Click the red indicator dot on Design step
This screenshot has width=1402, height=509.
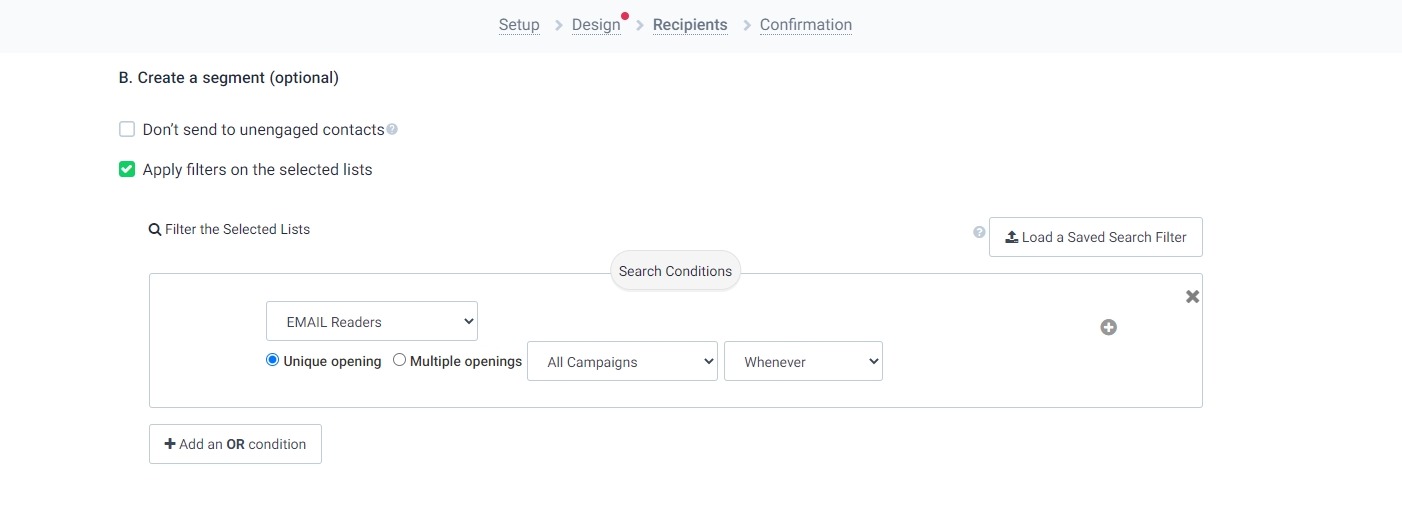[x=625, y=16]
